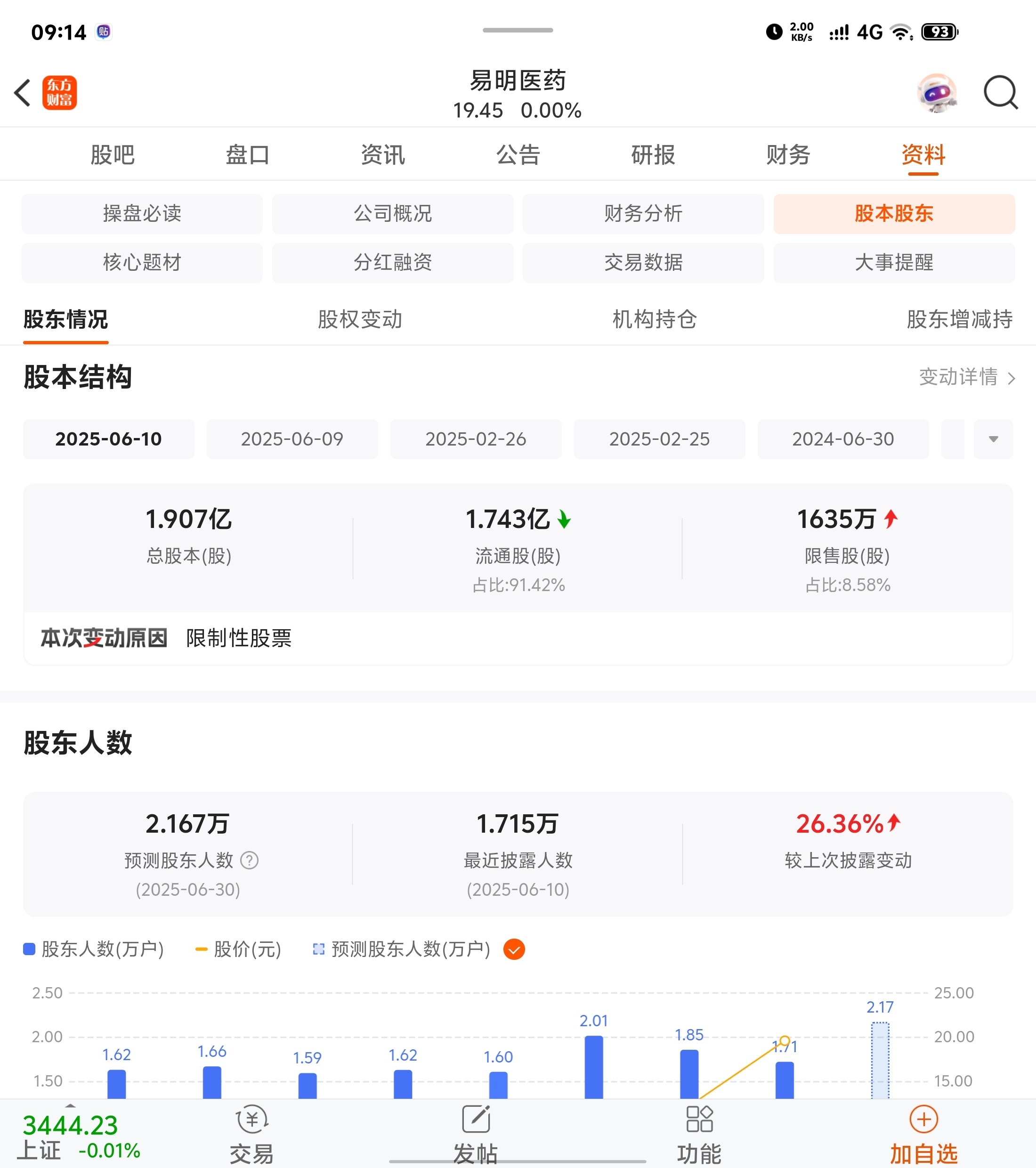Open 操盘必读 section
Viewport: 1036px width, 1168px height.
coord(142,214)
